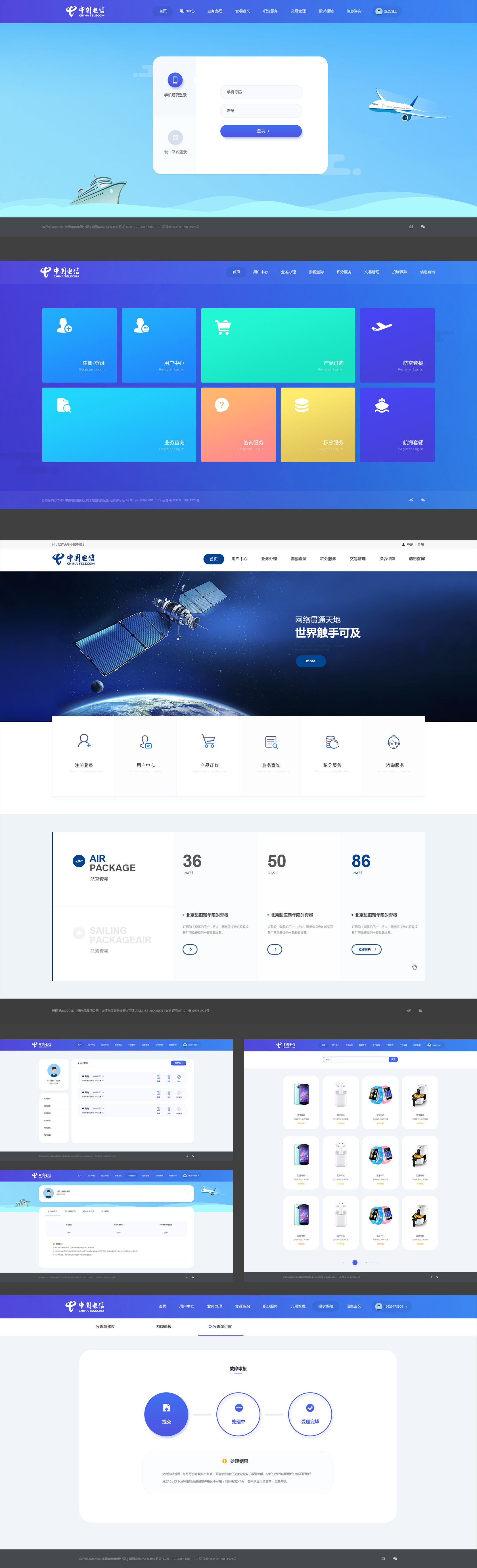The height and width of the screenshot is (1568, 477).
Task: Expand arrow under the 36元/月 package
Action: click(190, 950)
